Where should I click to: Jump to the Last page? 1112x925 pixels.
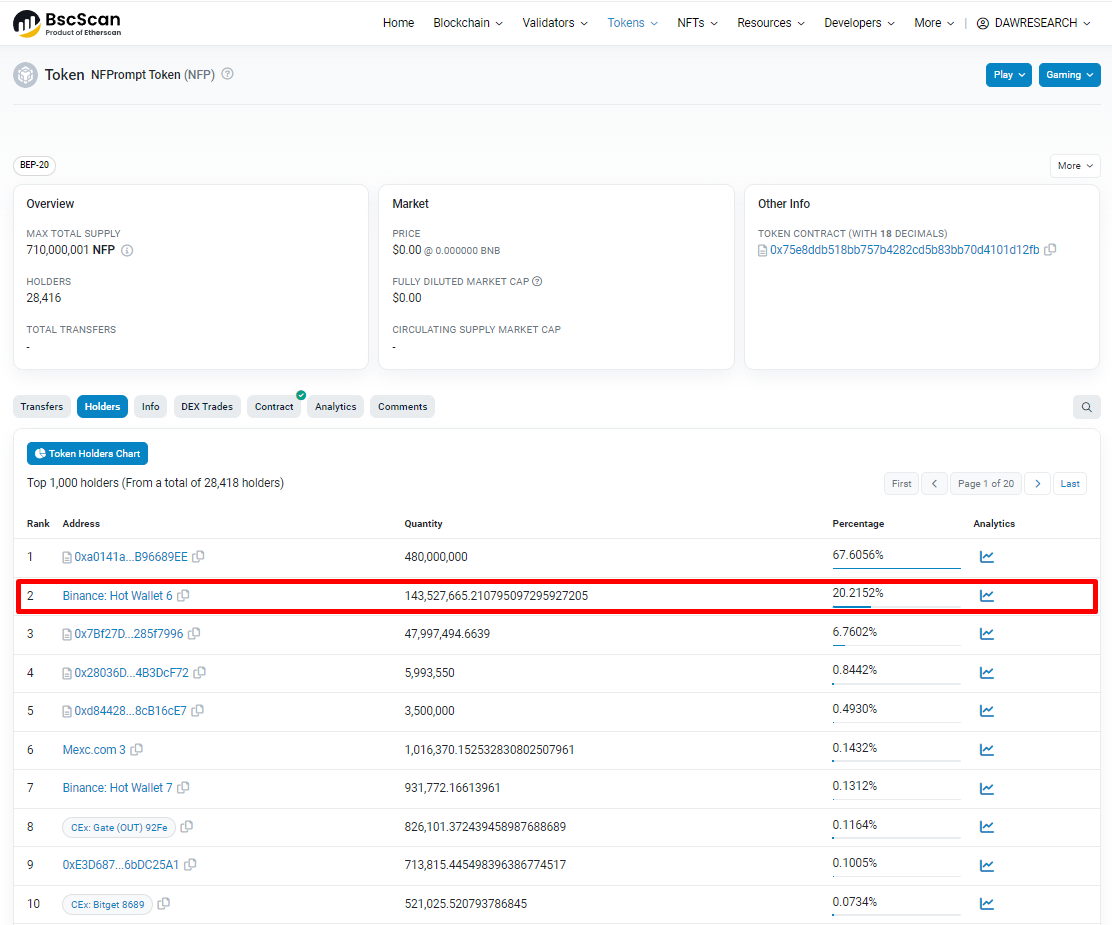1069,484
